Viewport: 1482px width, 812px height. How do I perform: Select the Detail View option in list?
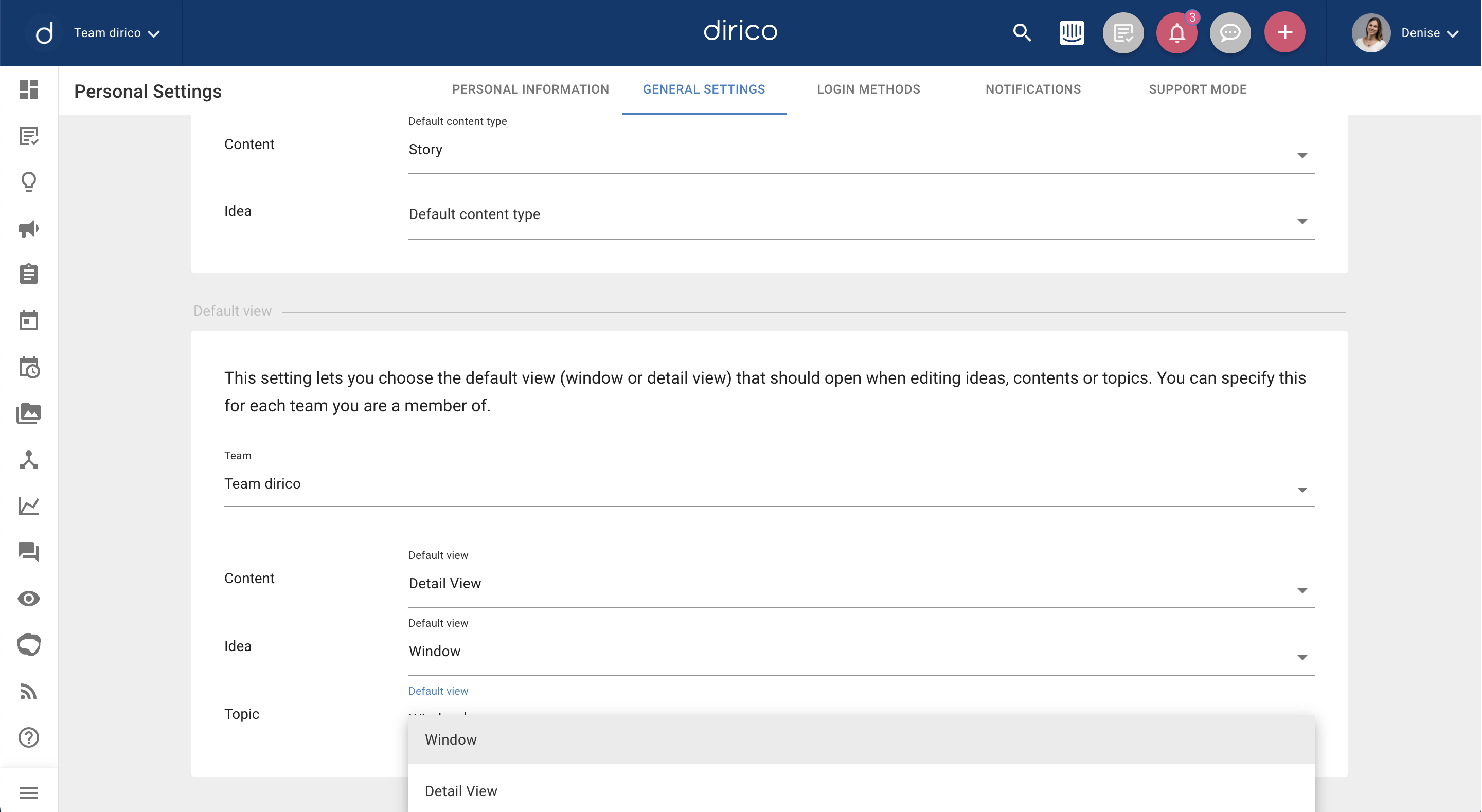861,791
